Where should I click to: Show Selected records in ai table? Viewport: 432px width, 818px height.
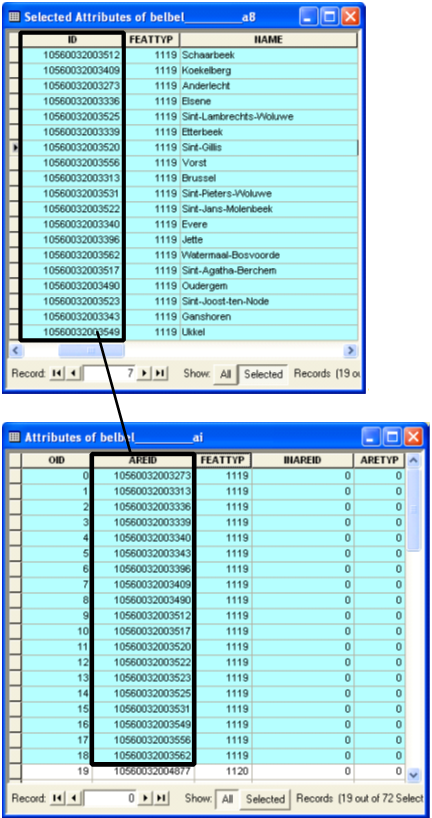click(265, 799)
